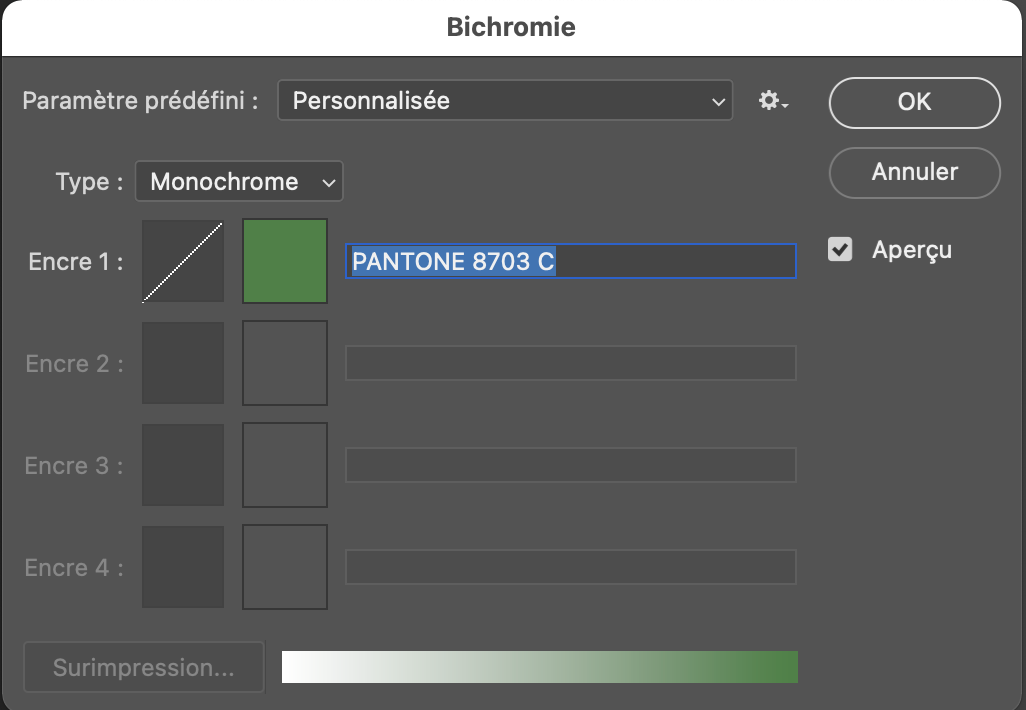Image resolution: width=1026 pixels, height=710 pixels.
Task: Click the Encre 3 curve box
Action: click(x=183, y=465)
